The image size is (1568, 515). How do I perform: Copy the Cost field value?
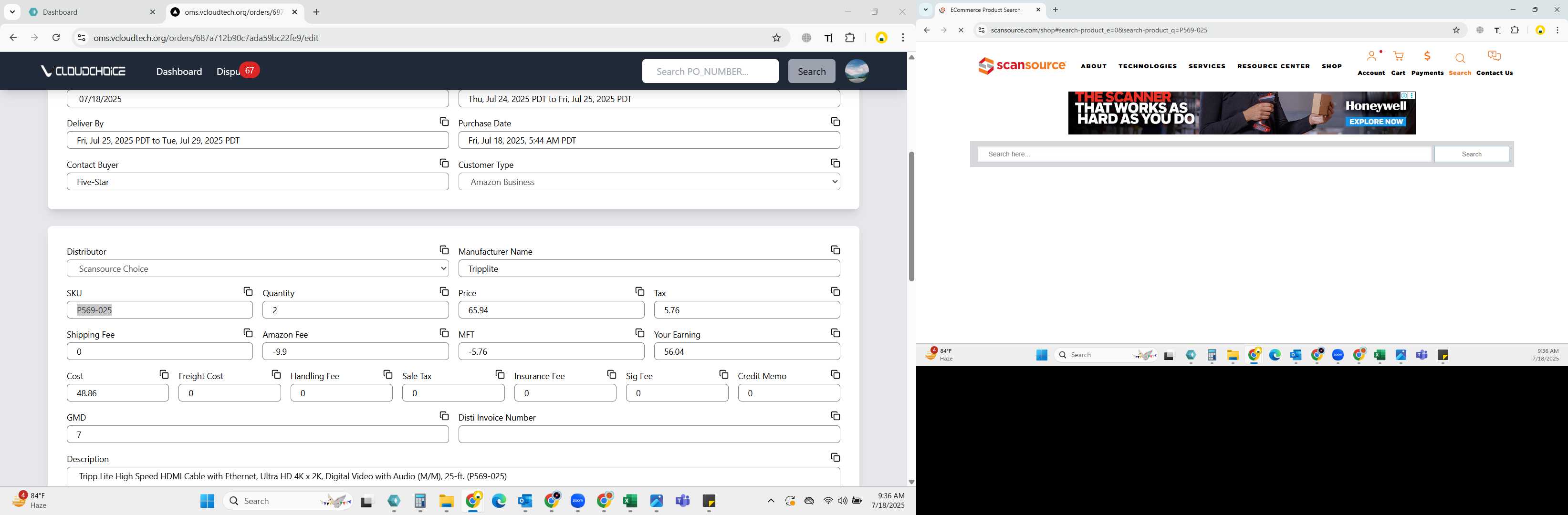(164, 374)
